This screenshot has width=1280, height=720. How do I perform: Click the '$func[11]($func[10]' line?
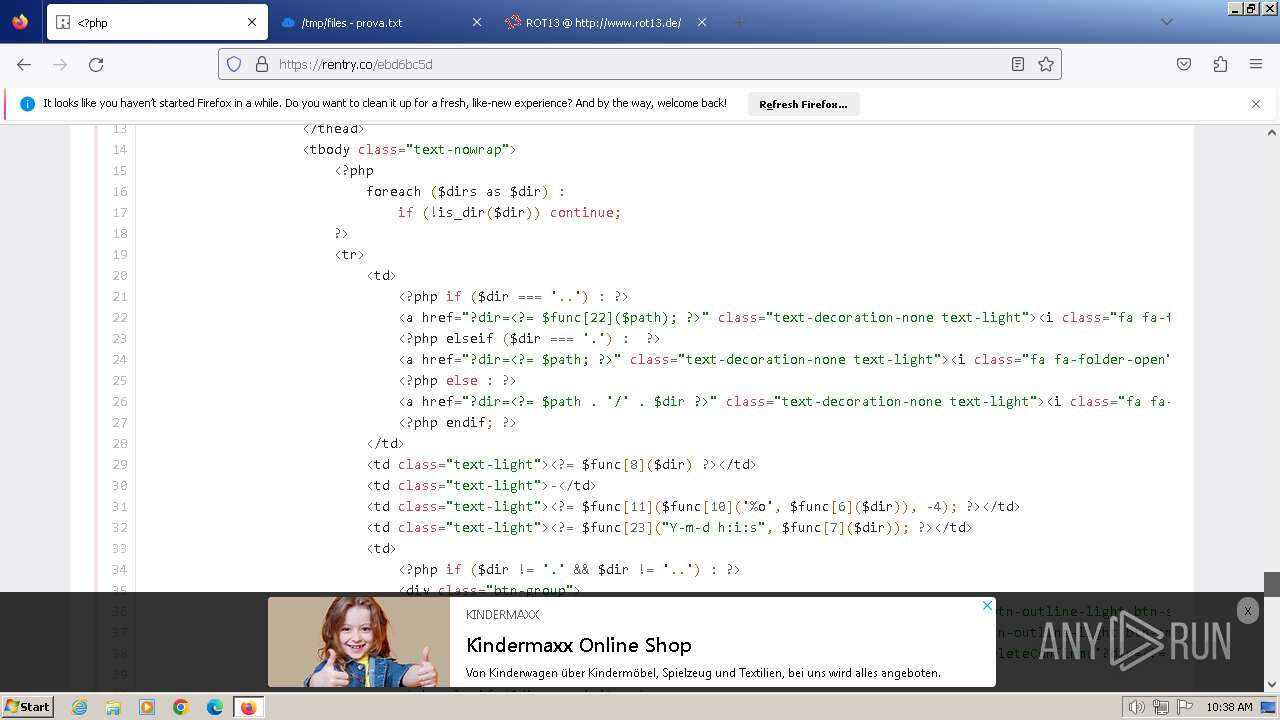click(x=693, y=506)
